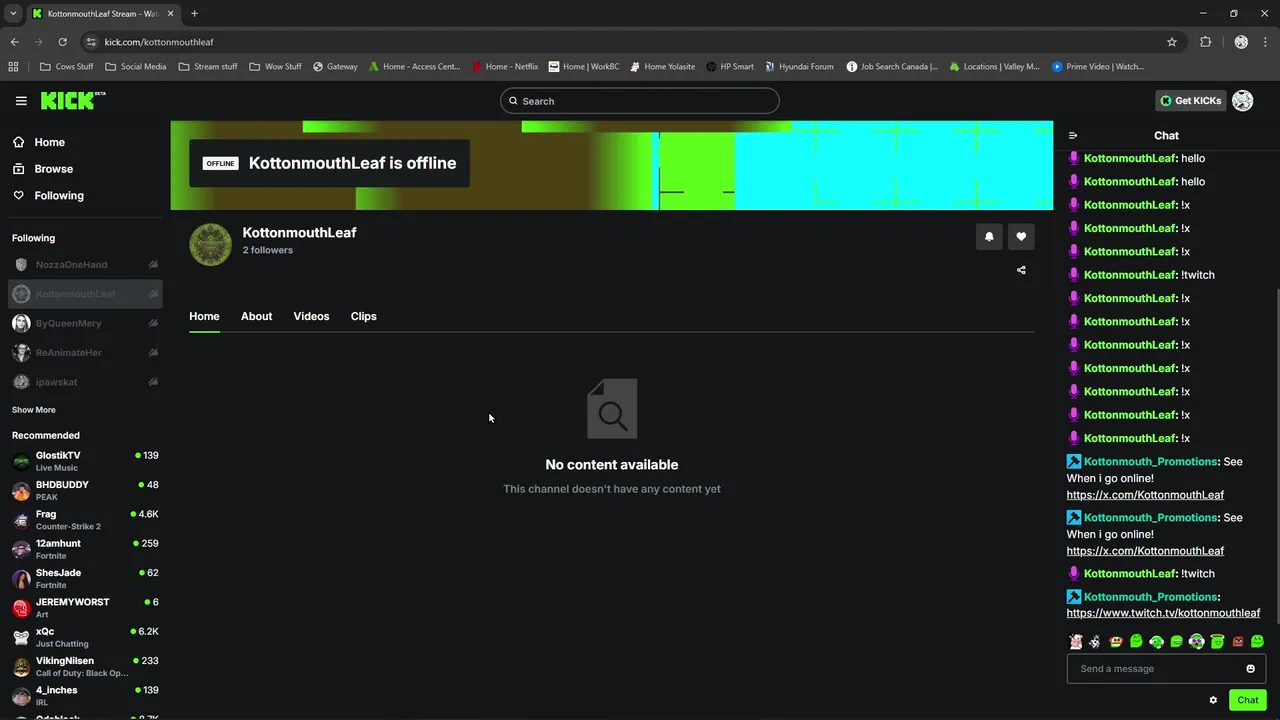The height and width of the screenshot is (720, 1280).
Task: Open NozzaOneHand followed channel
Action: pyautogui.click(x=85, y=265)
